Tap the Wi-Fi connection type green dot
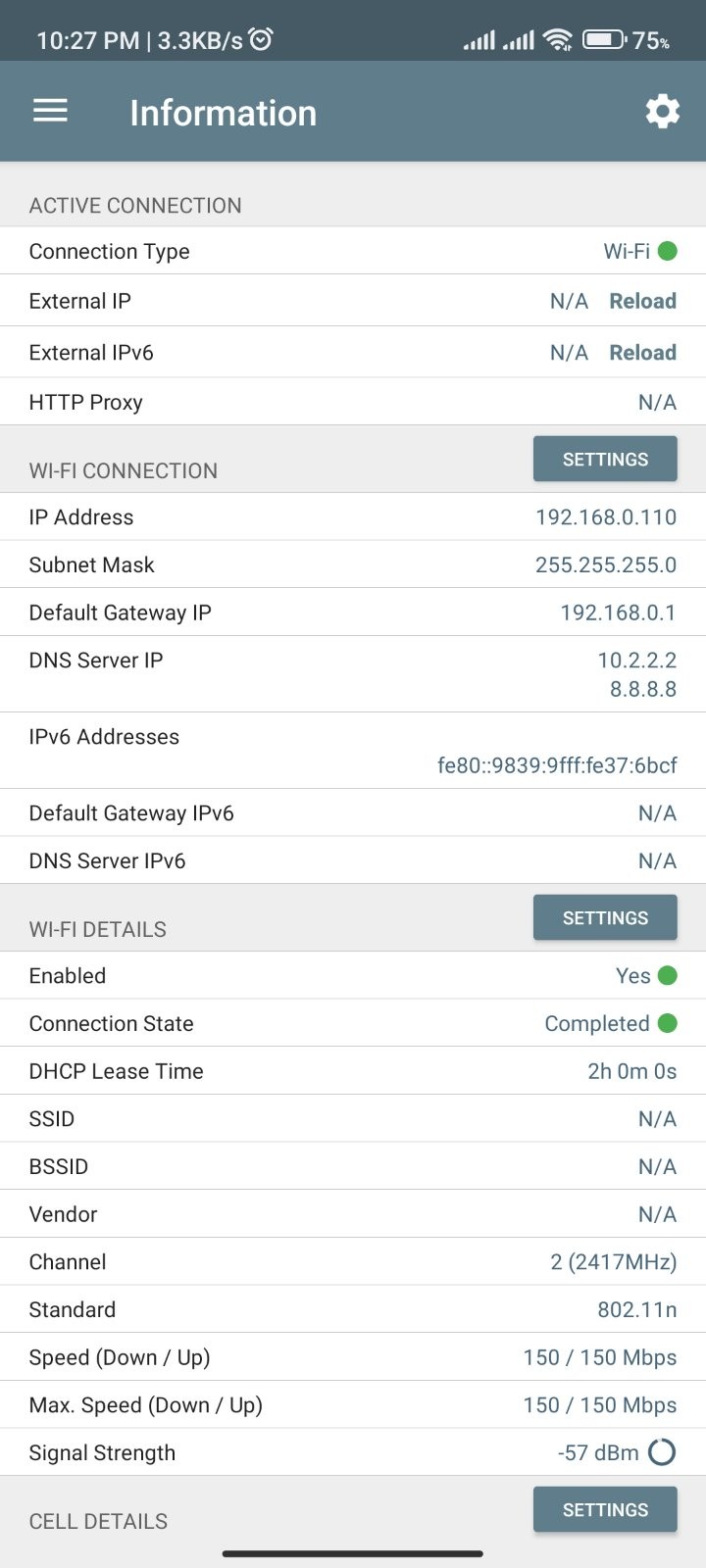The width and height of the screenshot is (706, 1568). pyautogui.click(x=668, y=251)
